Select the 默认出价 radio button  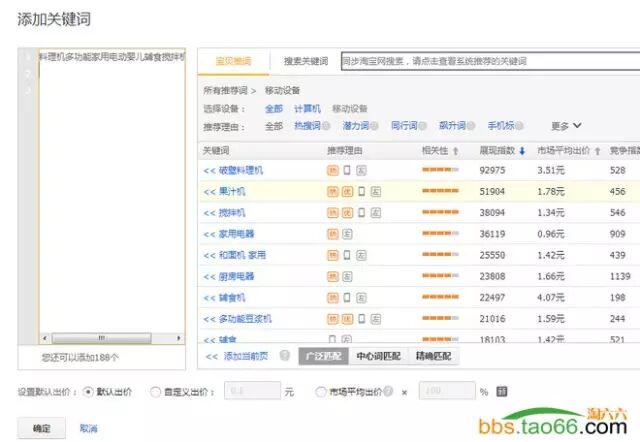pos(88,392)
